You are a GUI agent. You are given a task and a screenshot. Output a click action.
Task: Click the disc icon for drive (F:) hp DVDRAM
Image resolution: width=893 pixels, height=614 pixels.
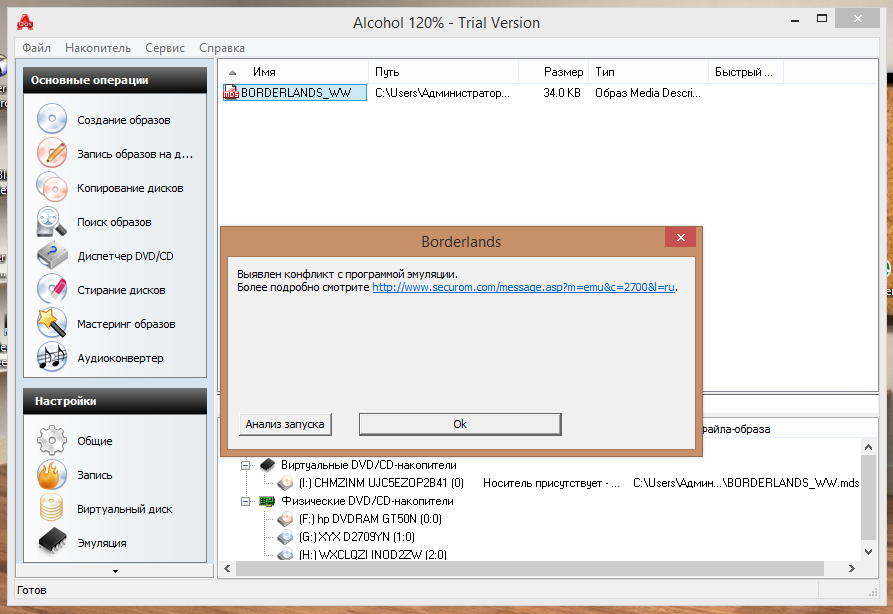pos(285,519)
